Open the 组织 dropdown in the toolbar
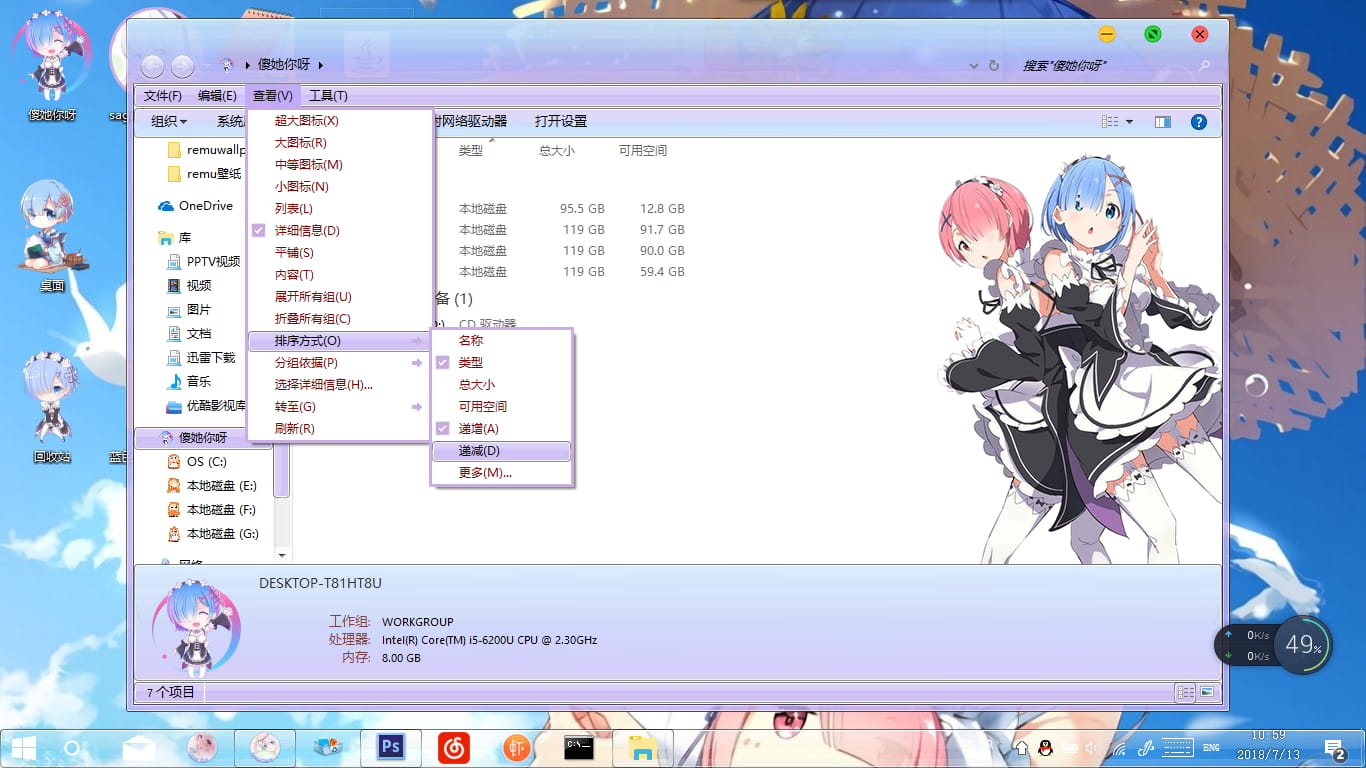 (x=170, y=121)
